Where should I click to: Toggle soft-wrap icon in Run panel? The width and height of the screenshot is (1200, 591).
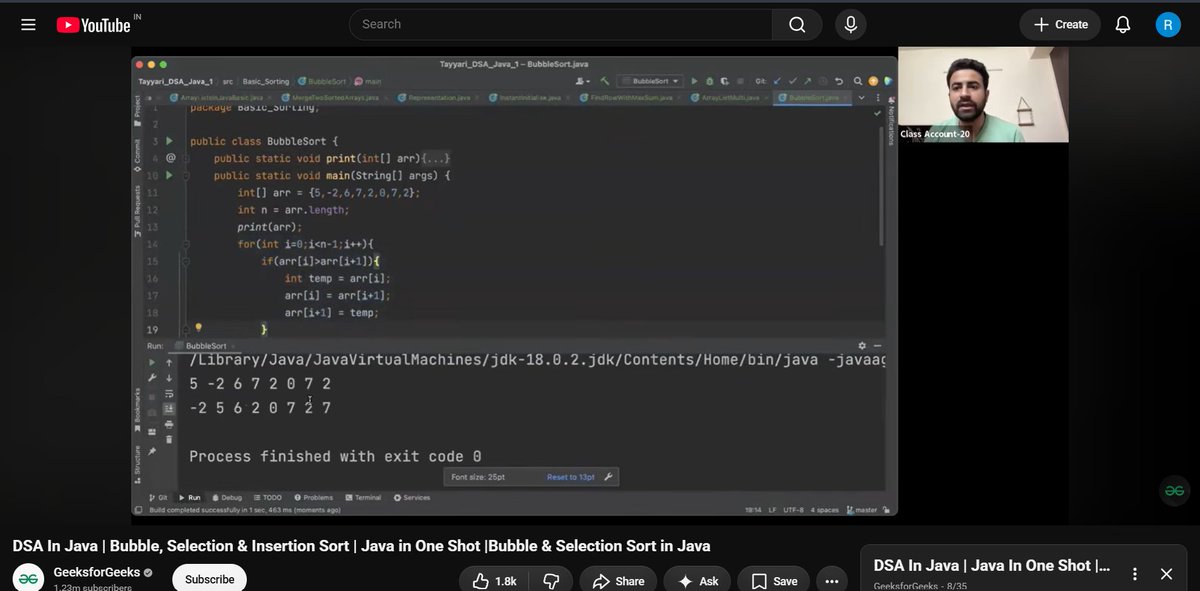(169, 394)
